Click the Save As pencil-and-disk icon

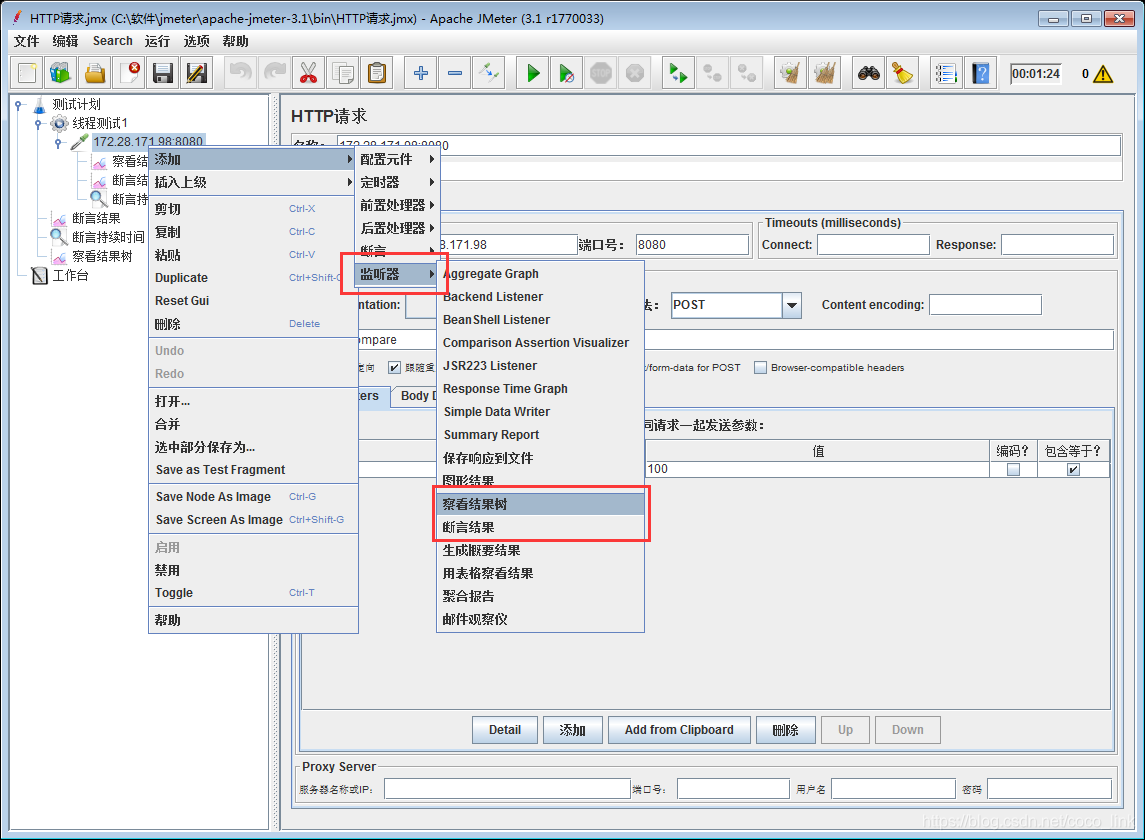pos(197,73)
